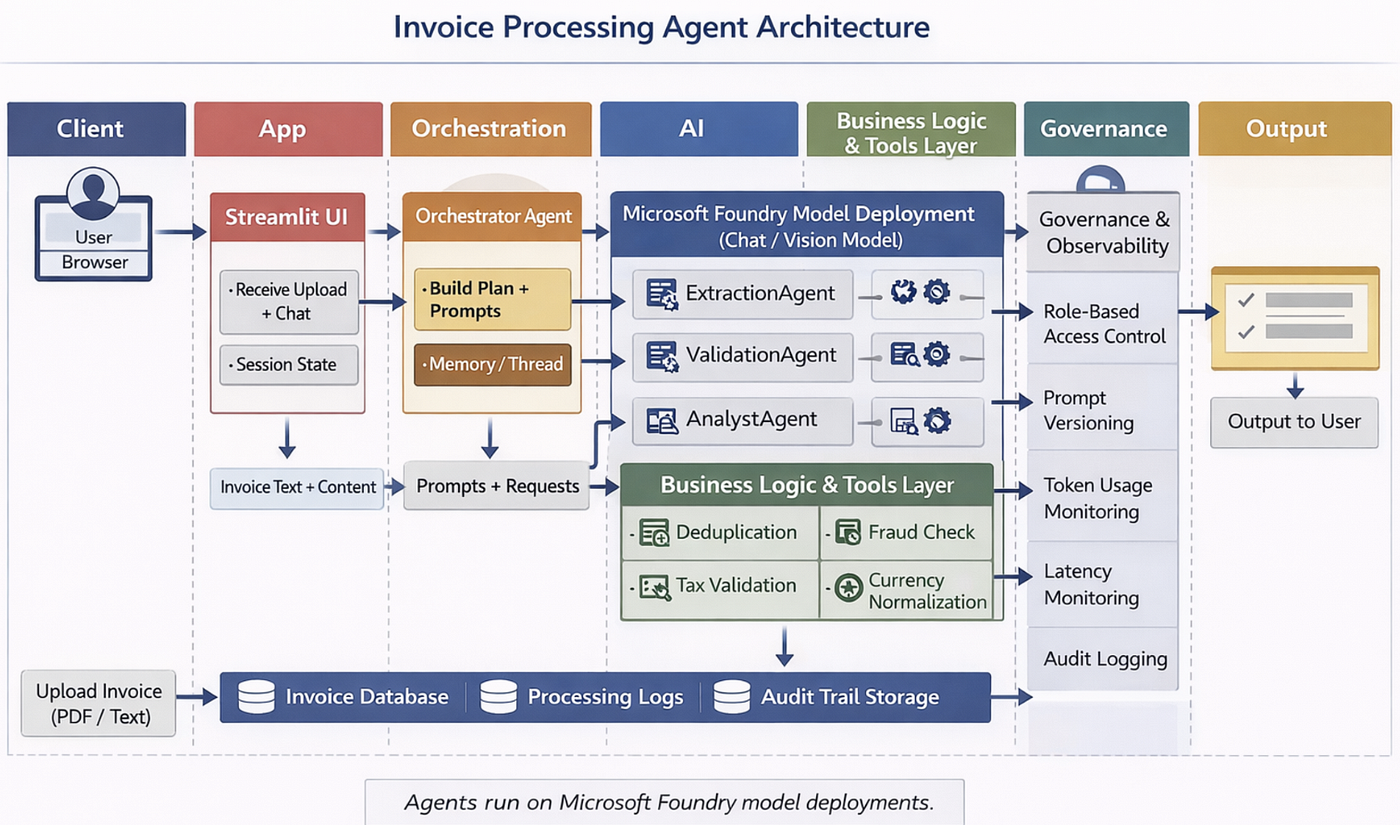1400x825 pixels.
Task: Click the Invoice Text + Content box
Action: pos(298,488)
